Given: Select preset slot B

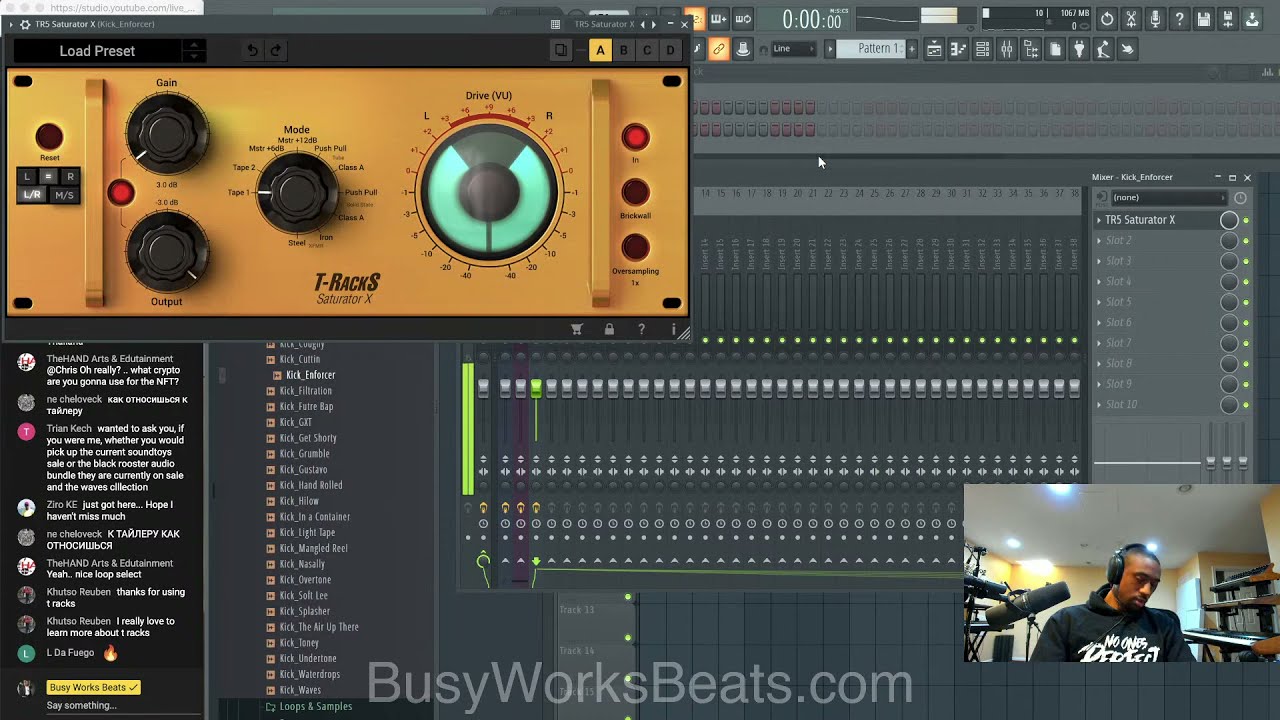Looking at the screenshot, I should 624,50.
